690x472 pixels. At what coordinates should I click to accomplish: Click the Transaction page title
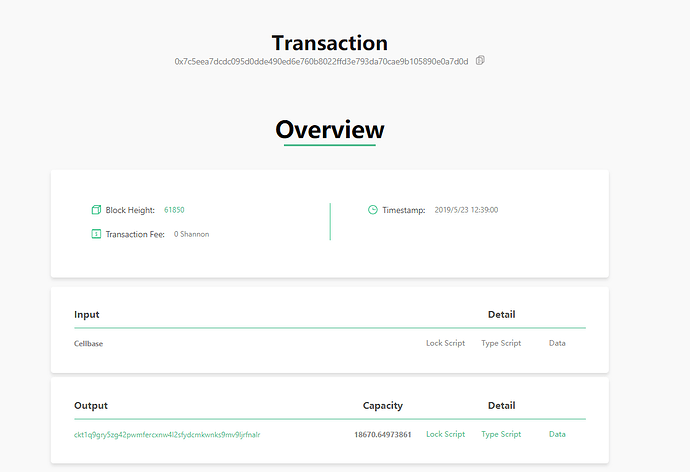tap(330, 43)
